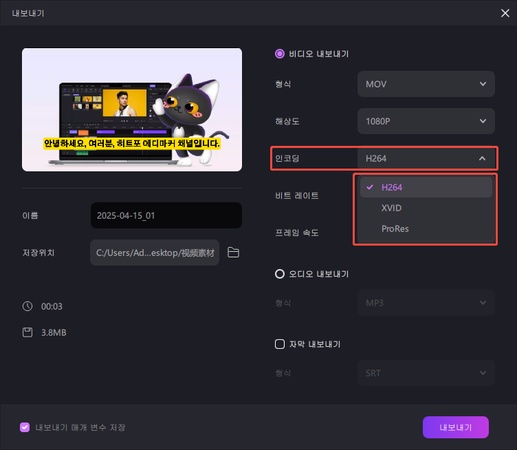This screenshot has width=517, height=450.
Task: Choose ProRes in the encoding list
Action: pyautogui.click(x=426, y=229)
